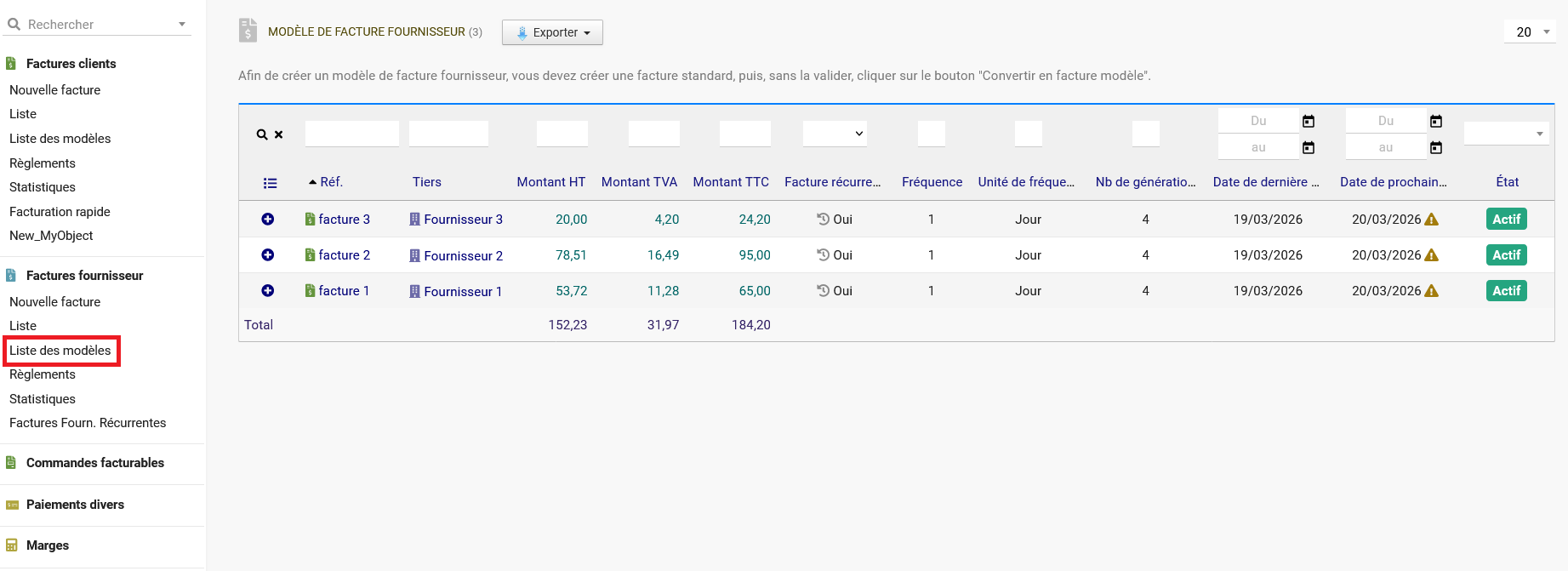Image resolution: width=1568 pixels, height=571 pixels.
Task: Open the 'au' calendar icon for next generation date
Action: coord(1436,148)
